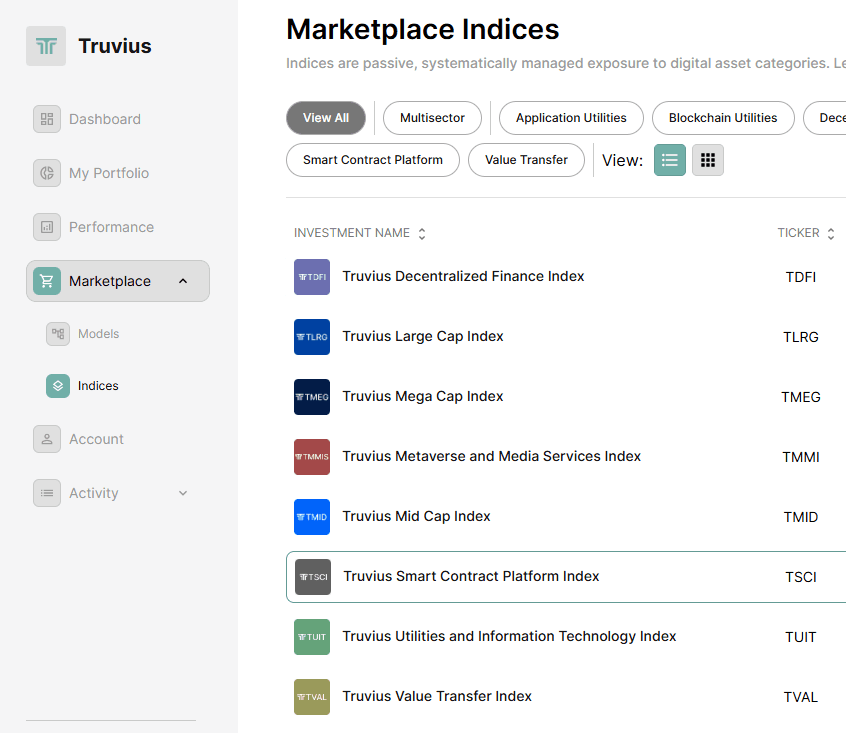Screen dimensions: 846x733
Task: Click the Performance chart icon
Action: (46, 227)
